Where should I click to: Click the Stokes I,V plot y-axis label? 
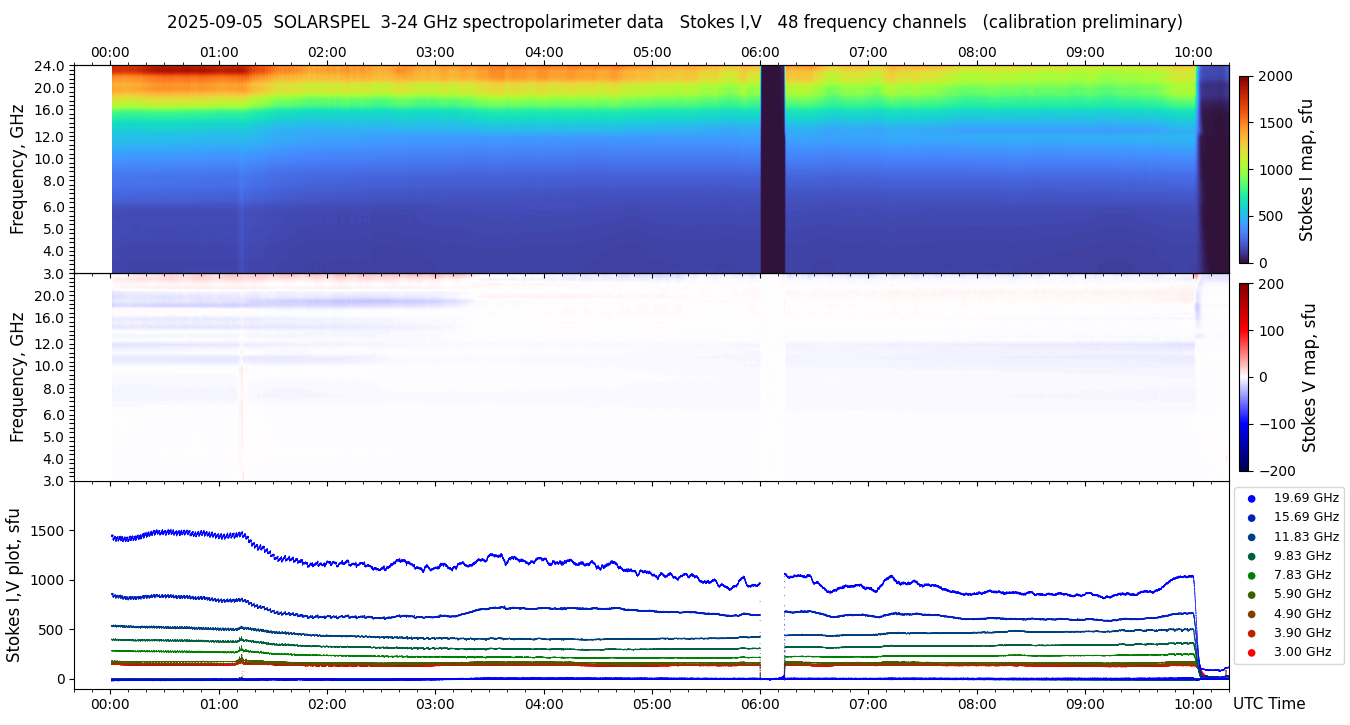click(14, 585)
